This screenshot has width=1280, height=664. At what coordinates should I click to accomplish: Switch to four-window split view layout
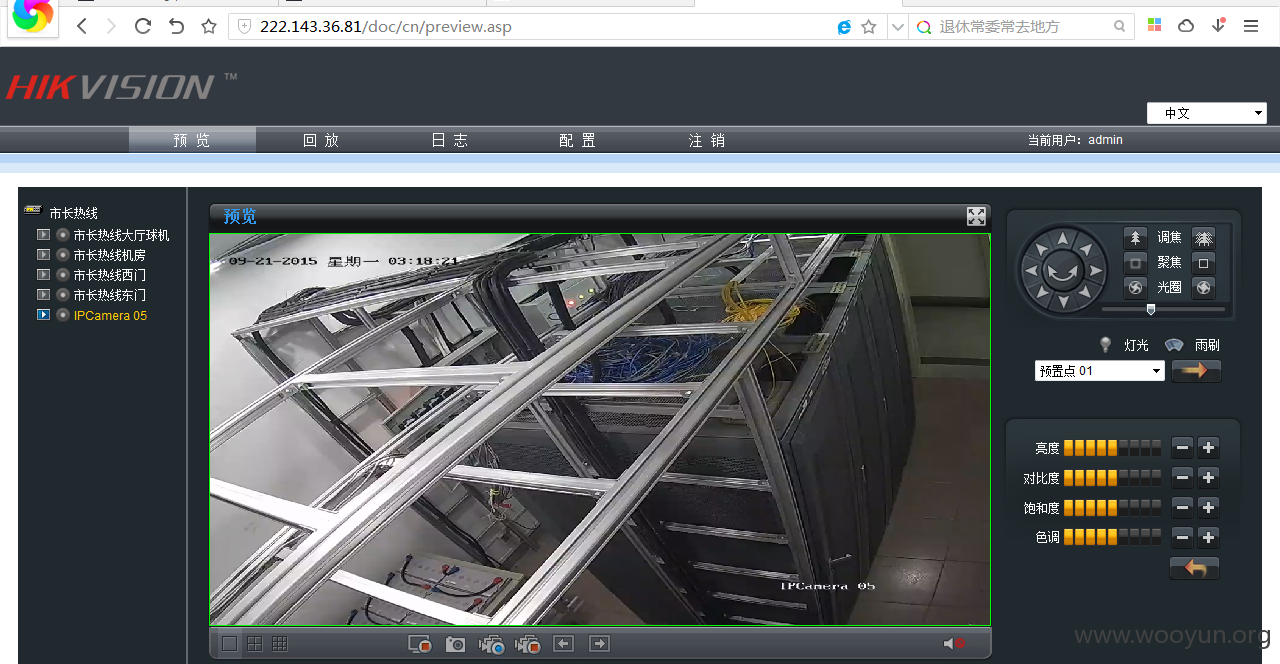(255, 644)
